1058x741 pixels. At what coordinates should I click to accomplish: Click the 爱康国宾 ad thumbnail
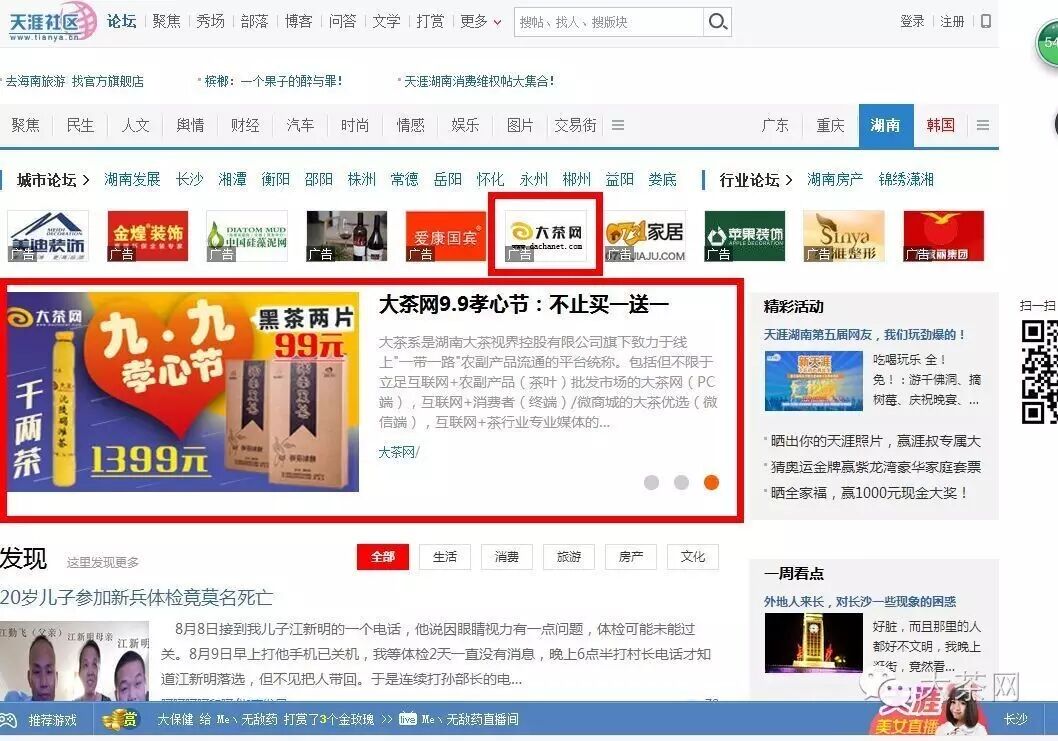pyautogui.click(x=445, y=236)
